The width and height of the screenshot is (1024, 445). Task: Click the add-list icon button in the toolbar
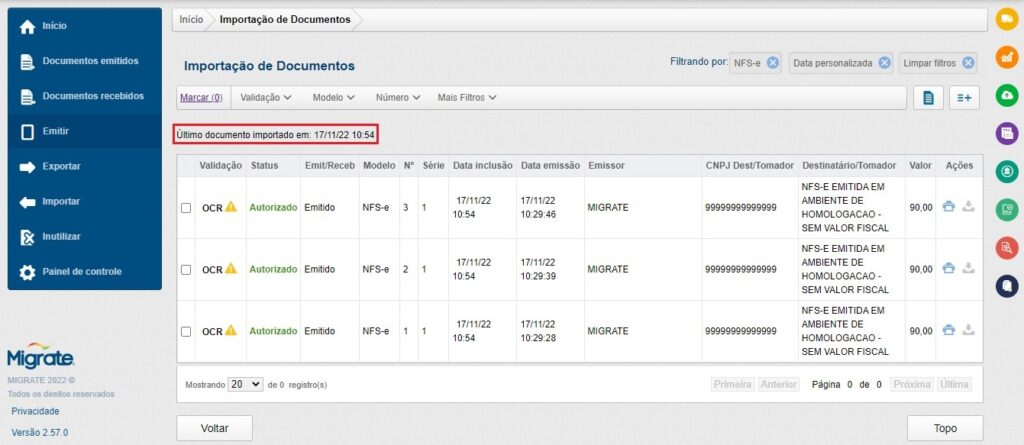[964, 97]
